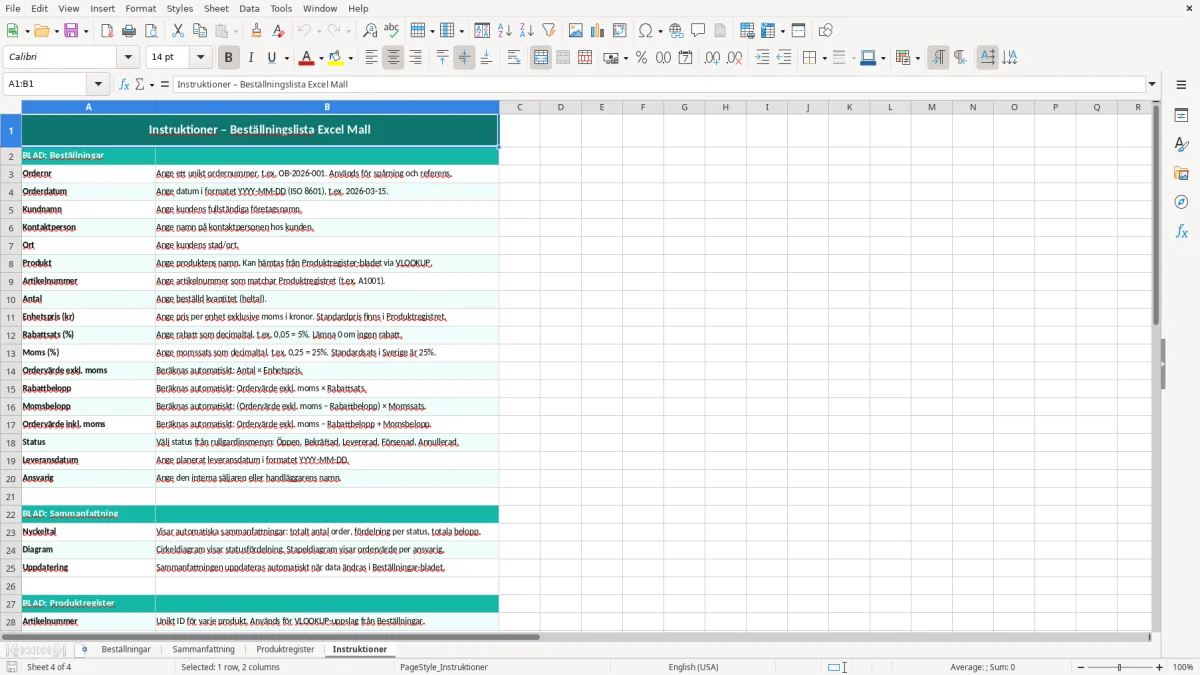Viewport: 1200px width, 675px height.
Task: Insert an image
Action: click(x=575, y=31)
